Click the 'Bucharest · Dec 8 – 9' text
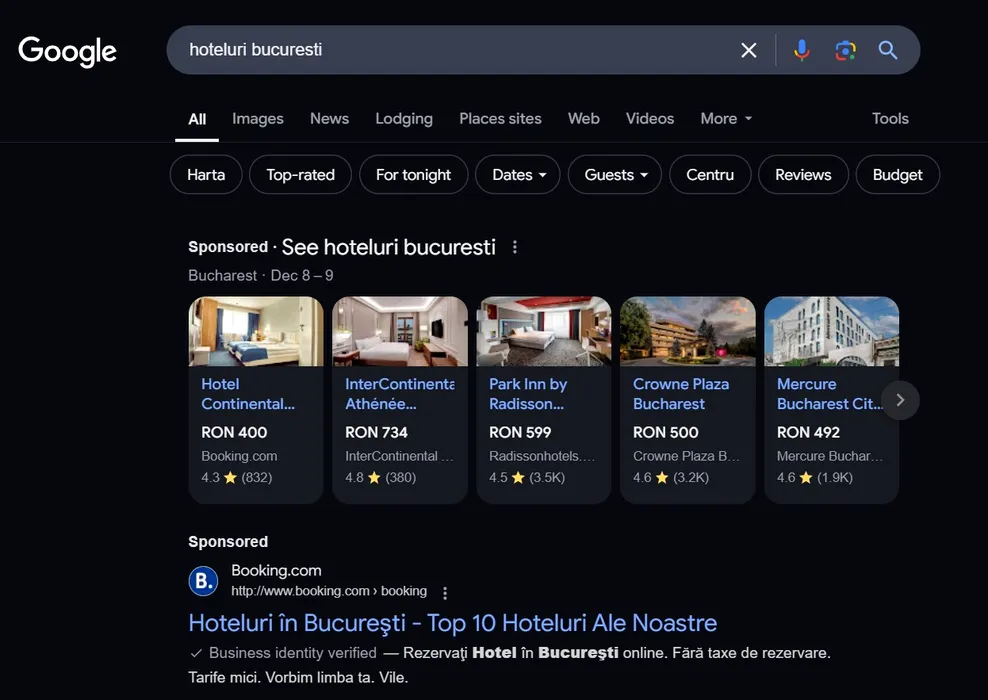988x700 pixels. pyautogui.click(x=261, y=275)
